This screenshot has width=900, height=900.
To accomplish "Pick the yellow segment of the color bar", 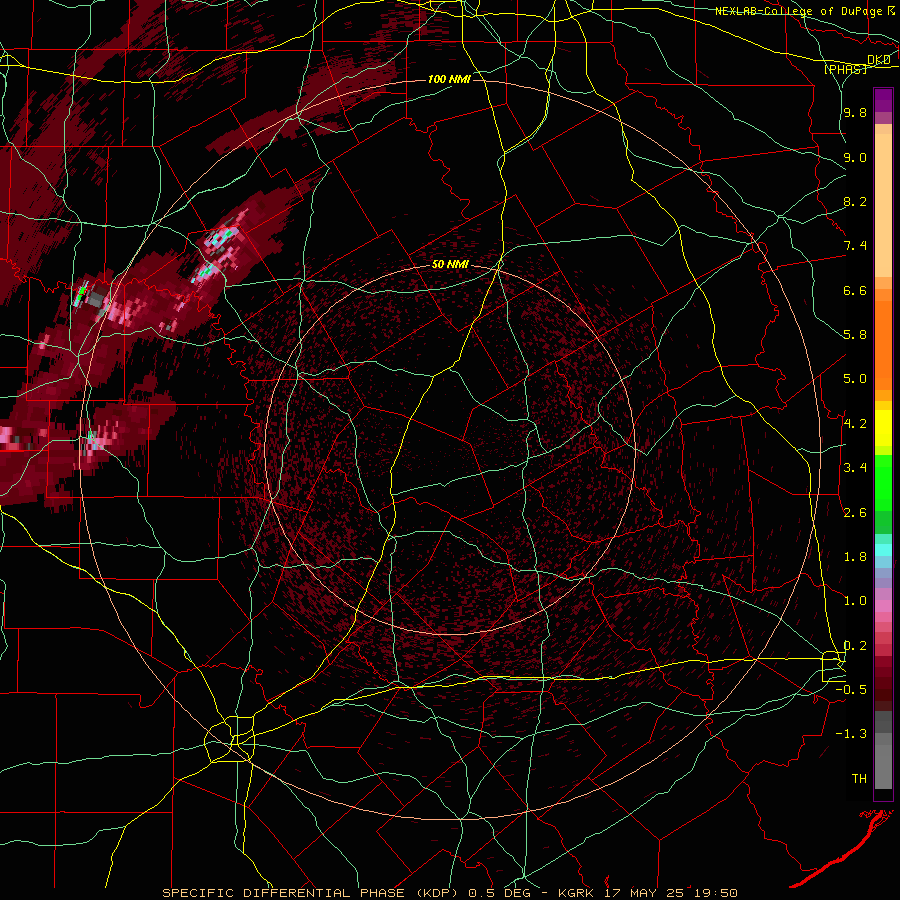I will pyautogui.click(x=883, y=428).
